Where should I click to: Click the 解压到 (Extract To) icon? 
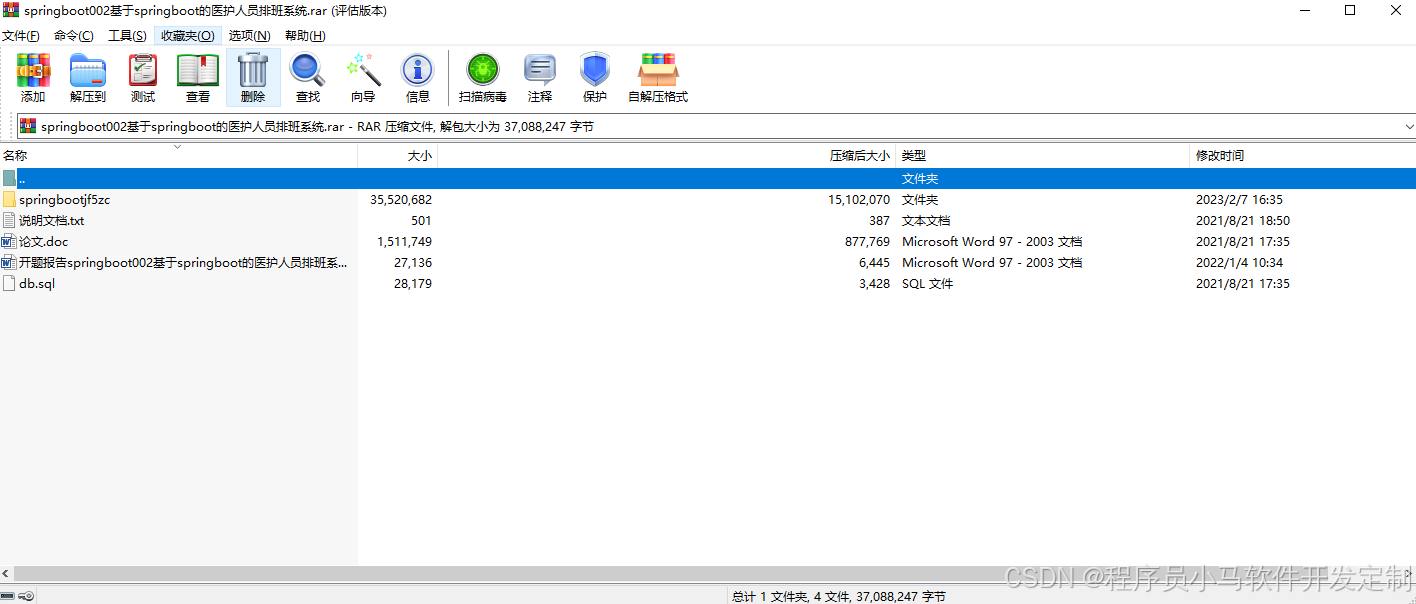pos(87,77)
